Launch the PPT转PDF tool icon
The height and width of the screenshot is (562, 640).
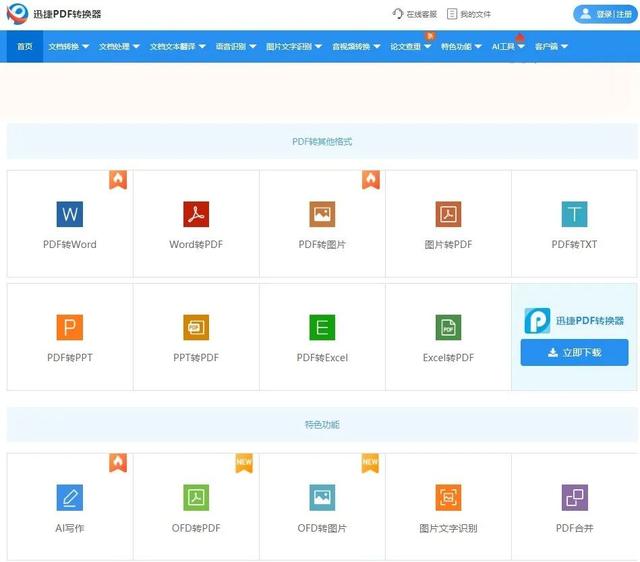click(196, 327)
